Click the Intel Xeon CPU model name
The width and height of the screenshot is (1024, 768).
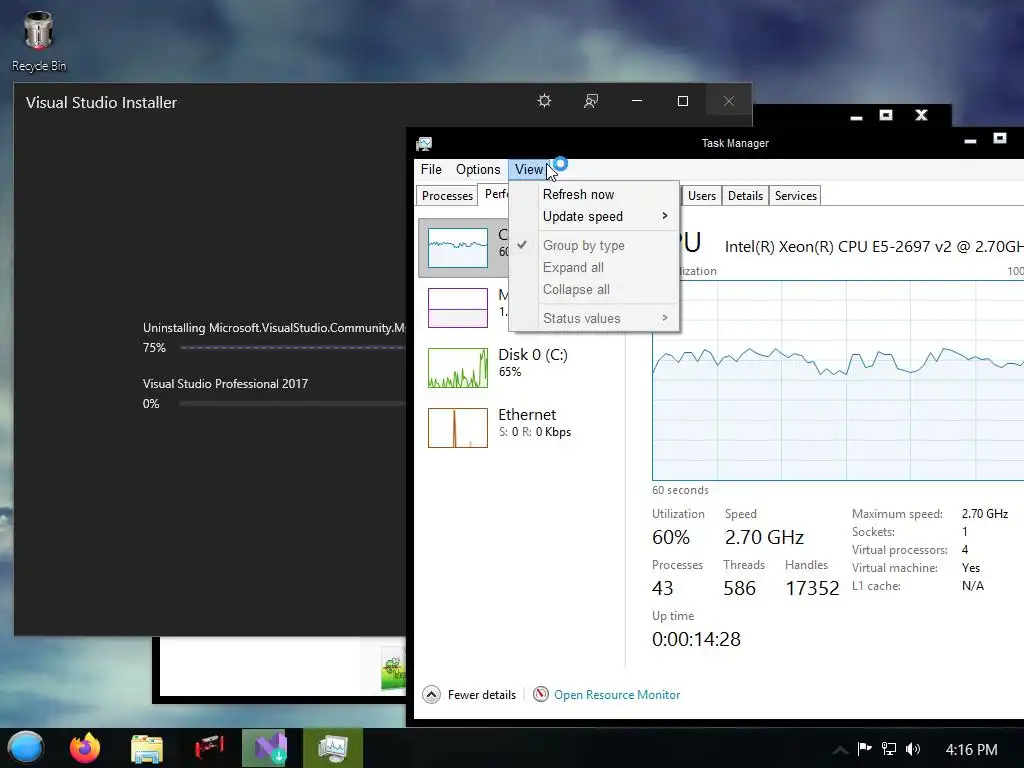click(874, 246)
